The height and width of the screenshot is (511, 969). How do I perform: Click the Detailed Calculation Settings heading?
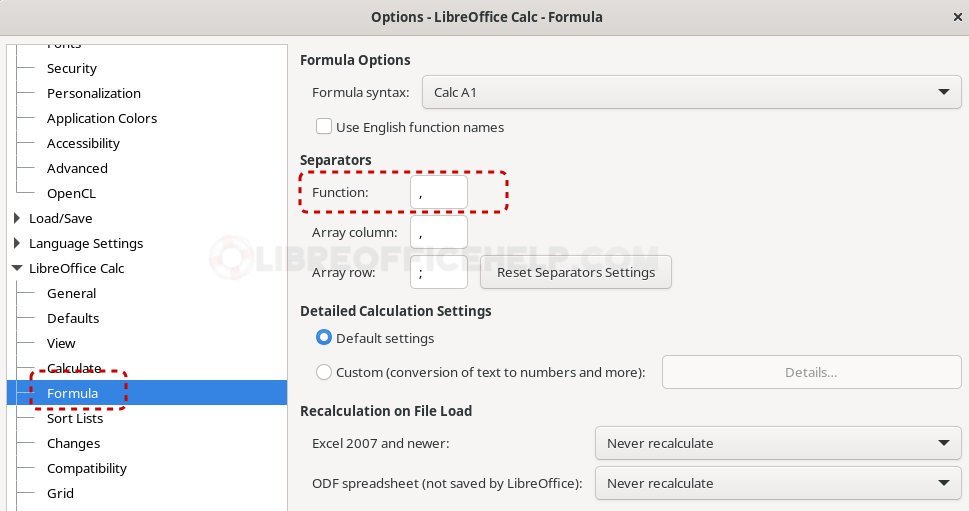pyautogui.click(x=396, y=311)
